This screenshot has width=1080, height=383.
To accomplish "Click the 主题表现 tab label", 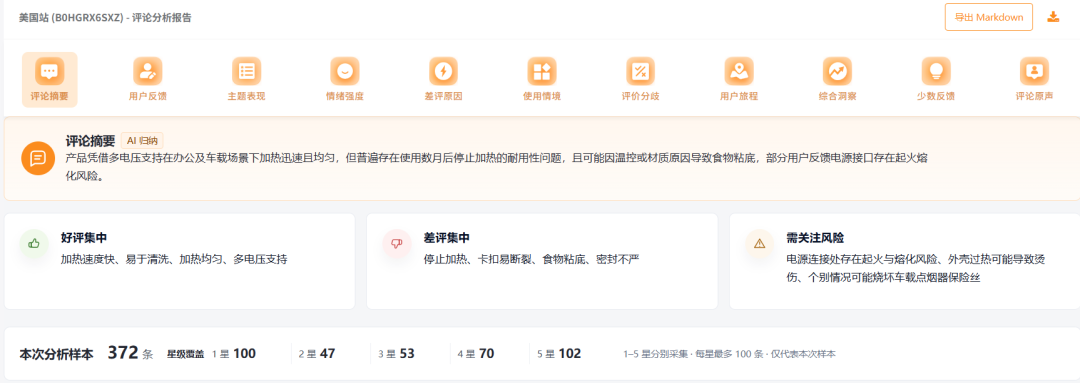I will (x=247, y=96).
